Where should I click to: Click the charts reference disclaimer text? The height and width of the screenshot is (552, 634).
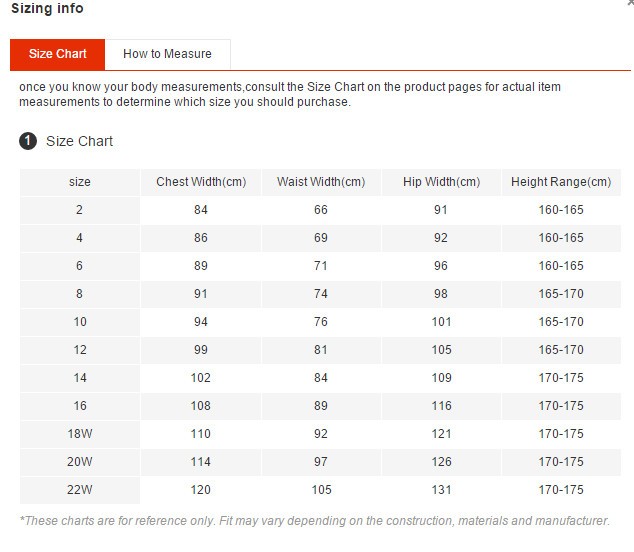pyautogui.click(x=314, y=521)
